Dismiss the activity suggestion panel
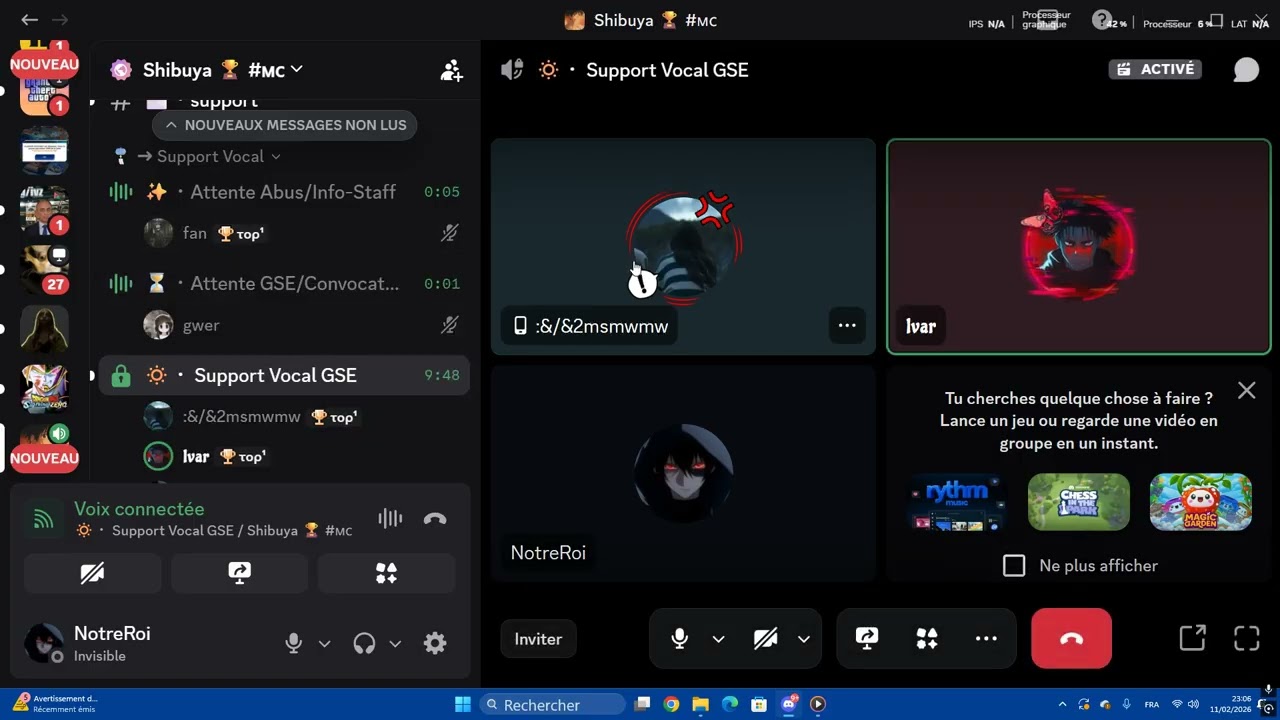Viewport: 1280px width, 720px height. click(1246, 390)
